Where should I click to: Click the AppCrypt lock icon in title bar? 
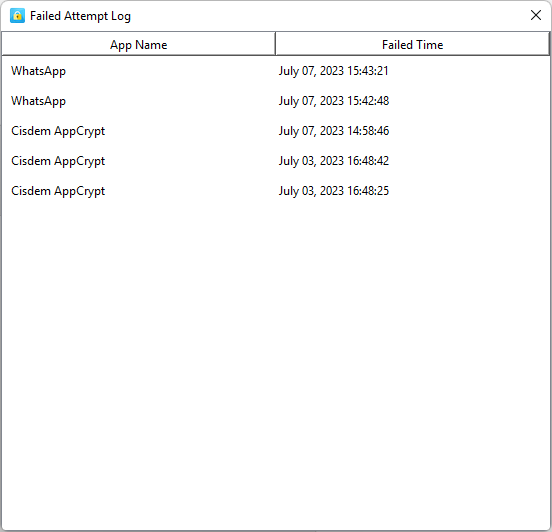point(17,16)
